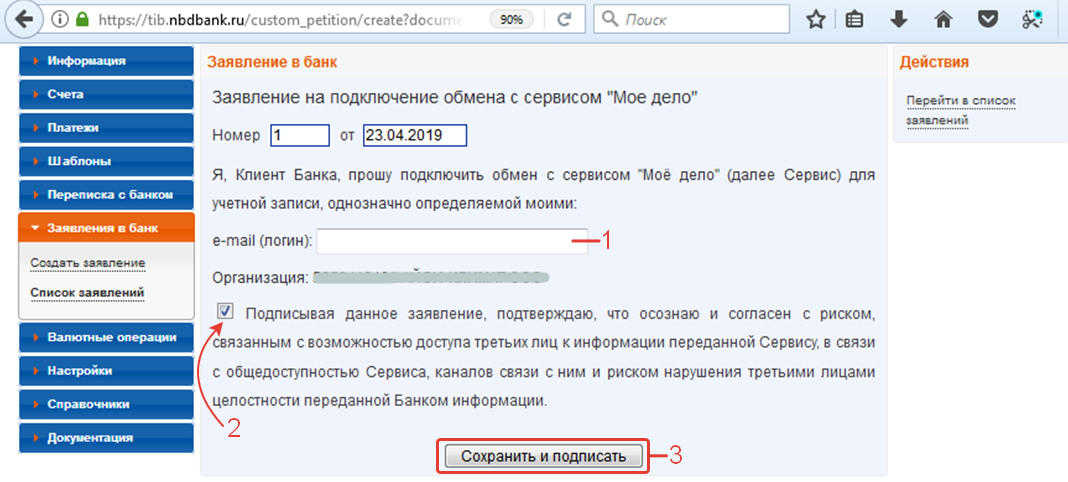
Task: Click the e-mail (логин) input field
Action: [452, 241]
